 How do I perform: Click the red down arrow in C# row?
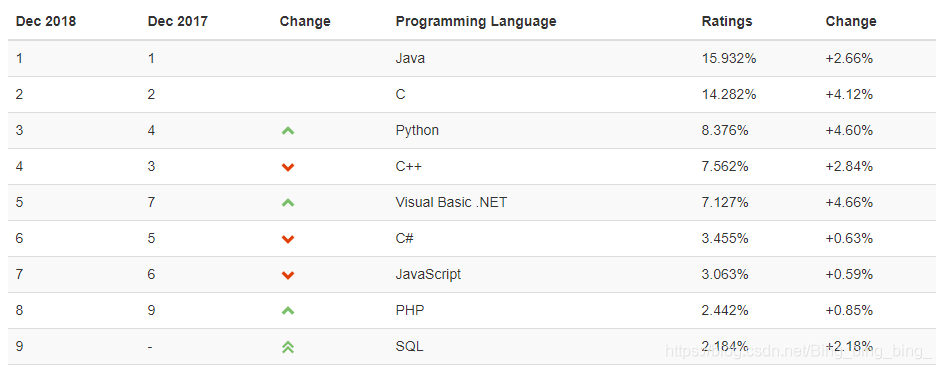coord(287,239)
